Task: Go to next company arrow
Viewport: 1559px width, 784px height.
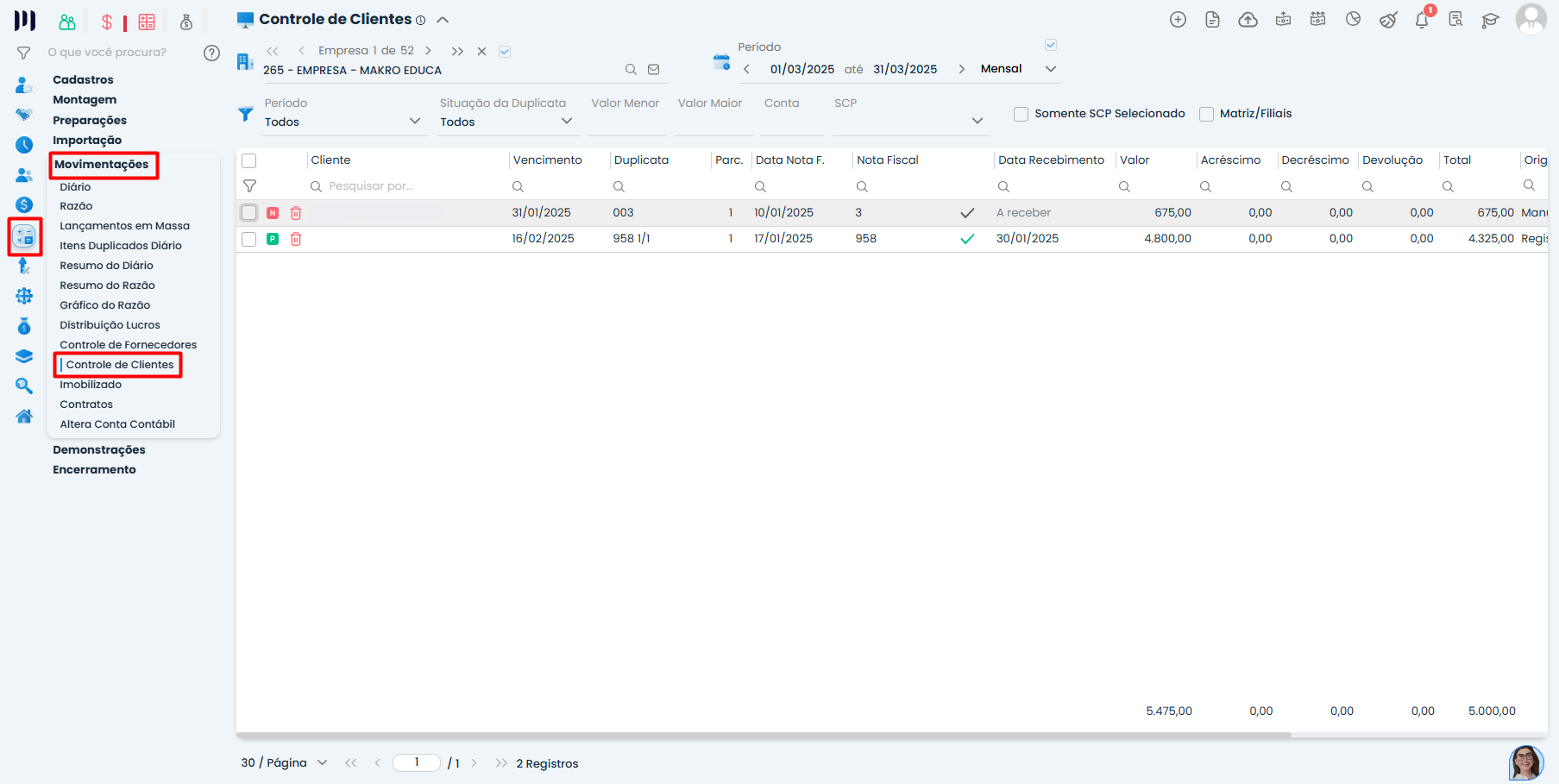Action: [428, 51]
